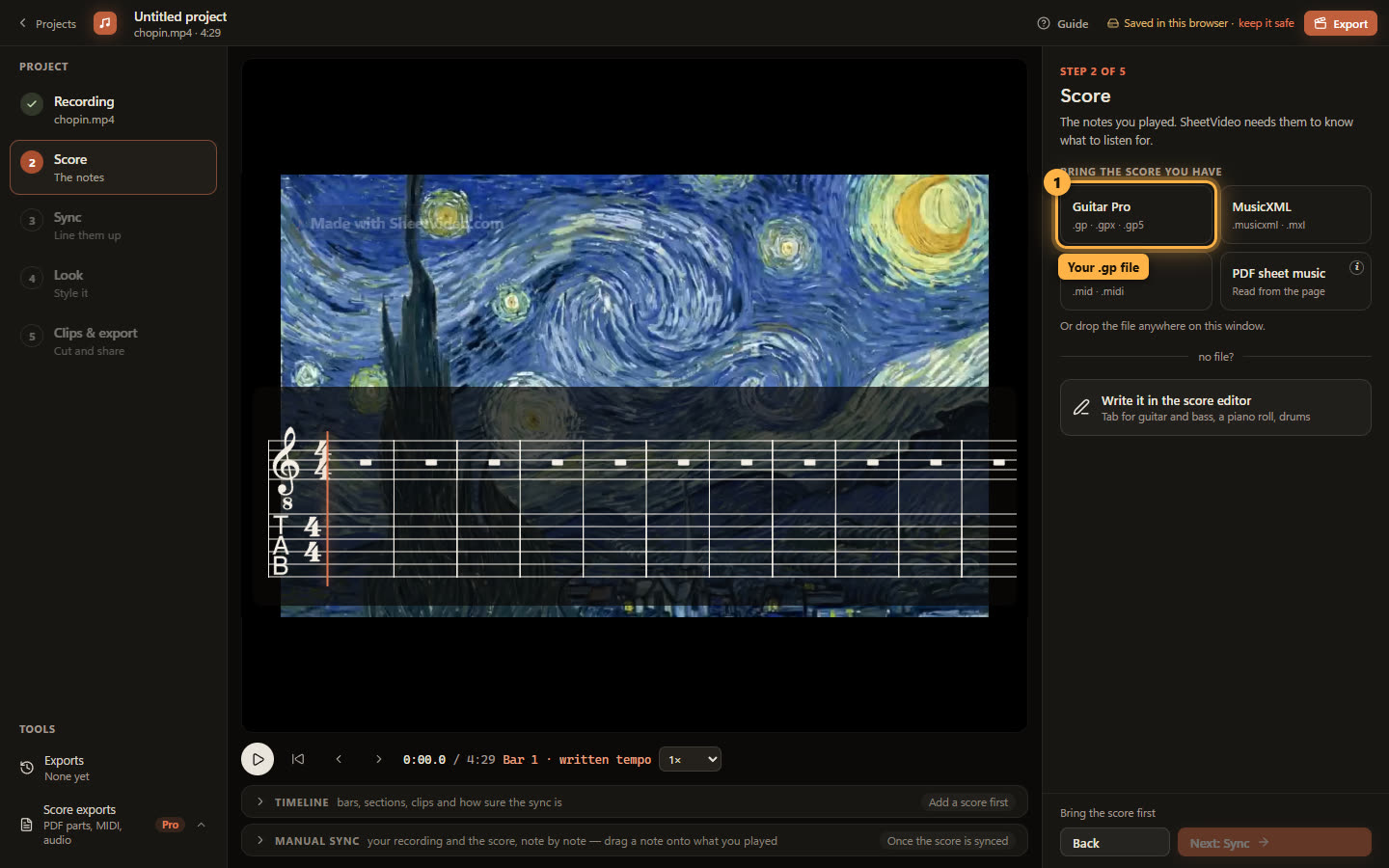Screen dimensions: 1389x868
Task: Open the Recording step
Action: (113, 110)
